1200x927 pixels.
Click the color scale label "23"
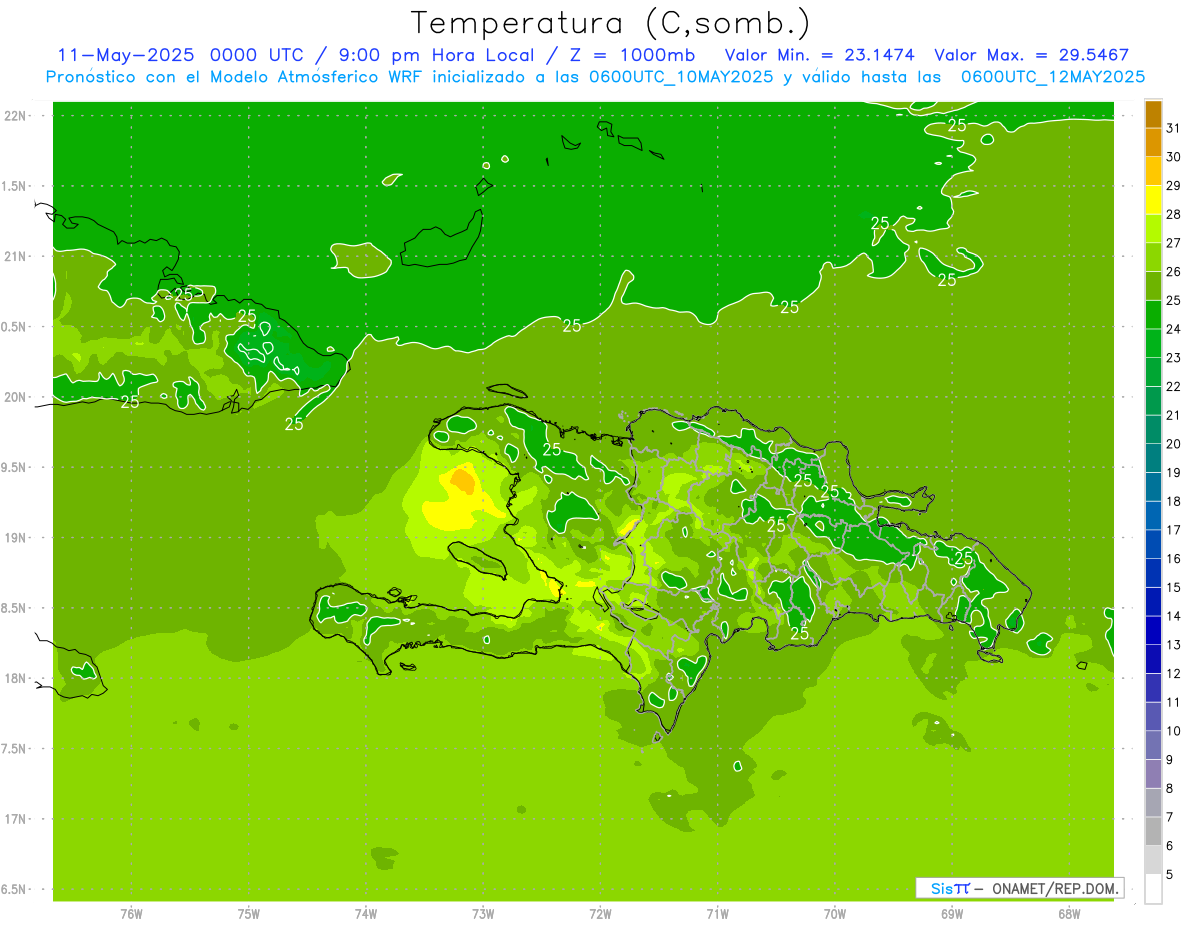click(x=1174, y=358)
